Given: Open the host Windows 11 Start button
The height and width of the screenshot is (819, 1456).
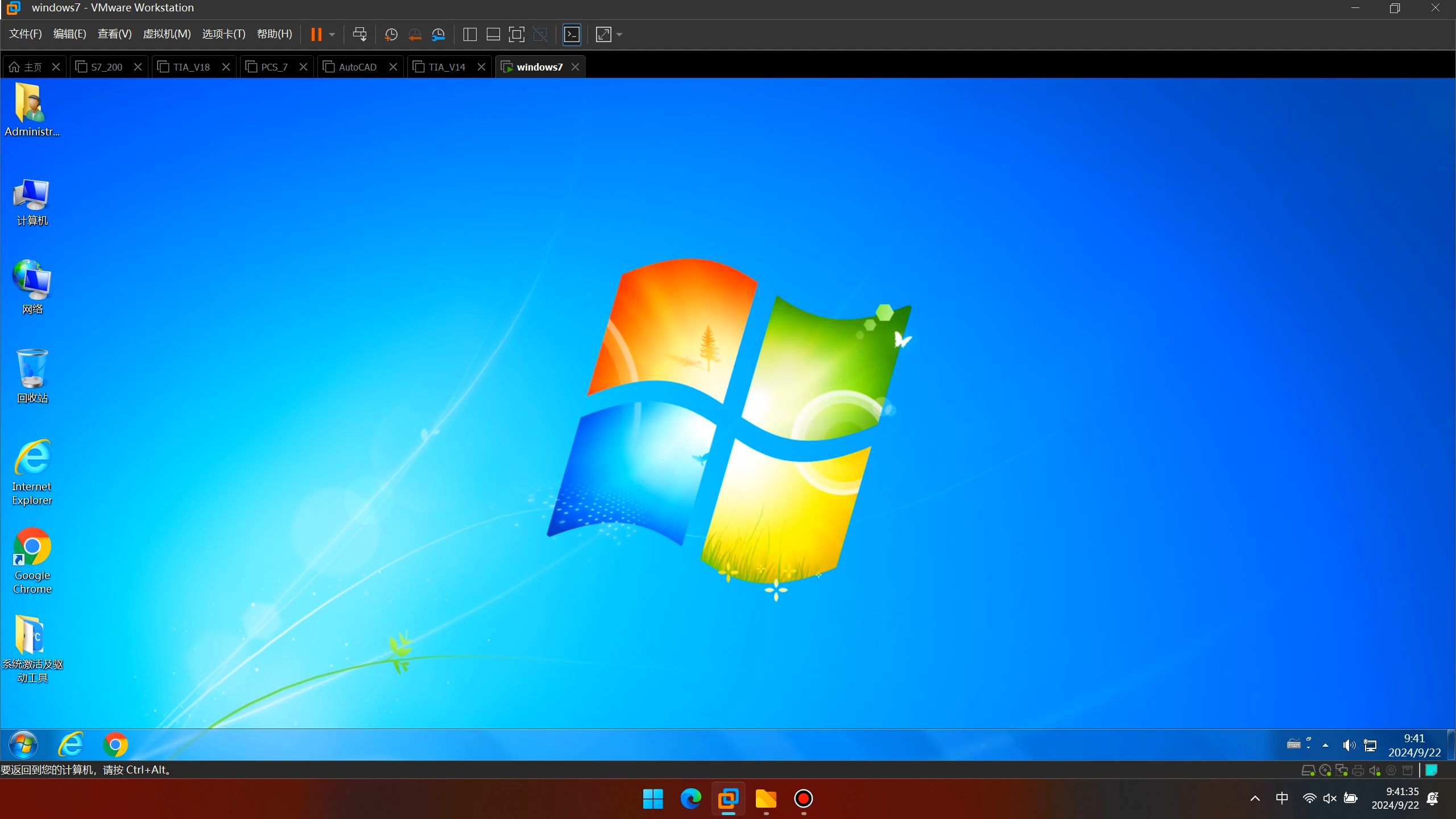Looking at the screenshot, I should pyautogui.click(x=653, y=799).
